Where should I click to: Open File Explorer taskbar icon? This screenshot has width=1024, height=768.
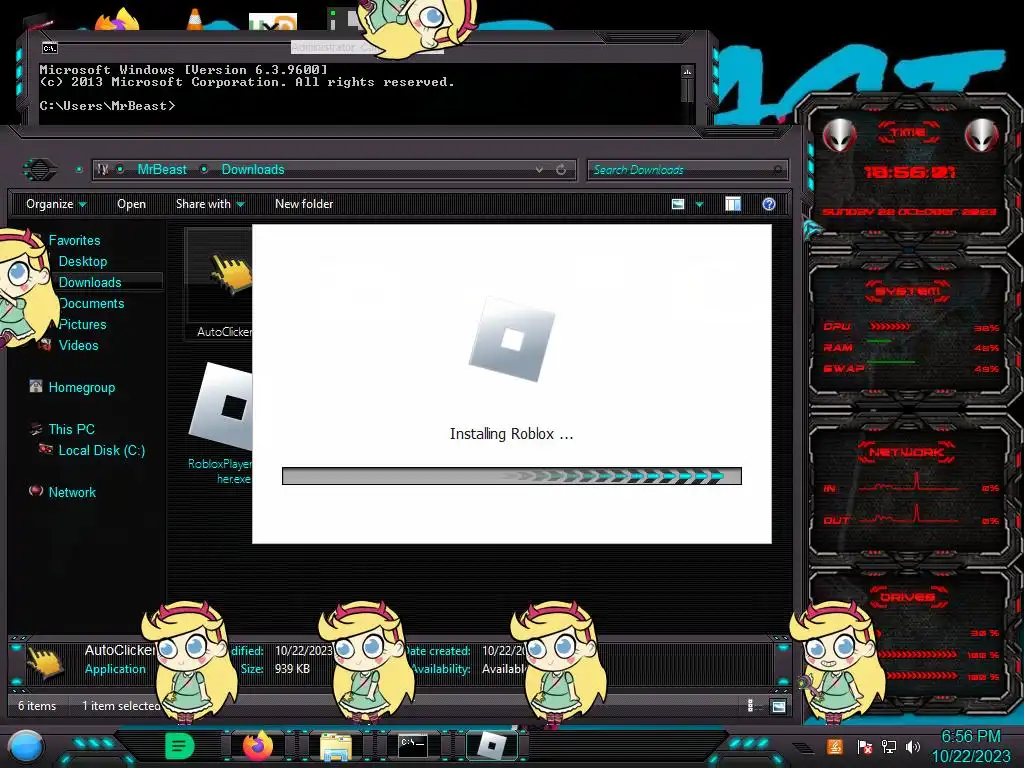coord(336,746)
